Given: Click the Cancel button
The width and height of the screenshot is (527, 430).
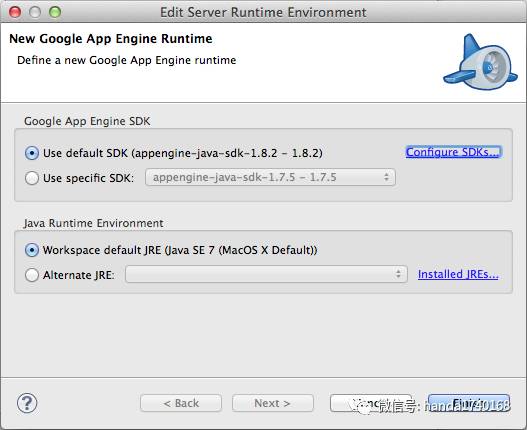Looking at the screenshot, I should click(371, 403).
